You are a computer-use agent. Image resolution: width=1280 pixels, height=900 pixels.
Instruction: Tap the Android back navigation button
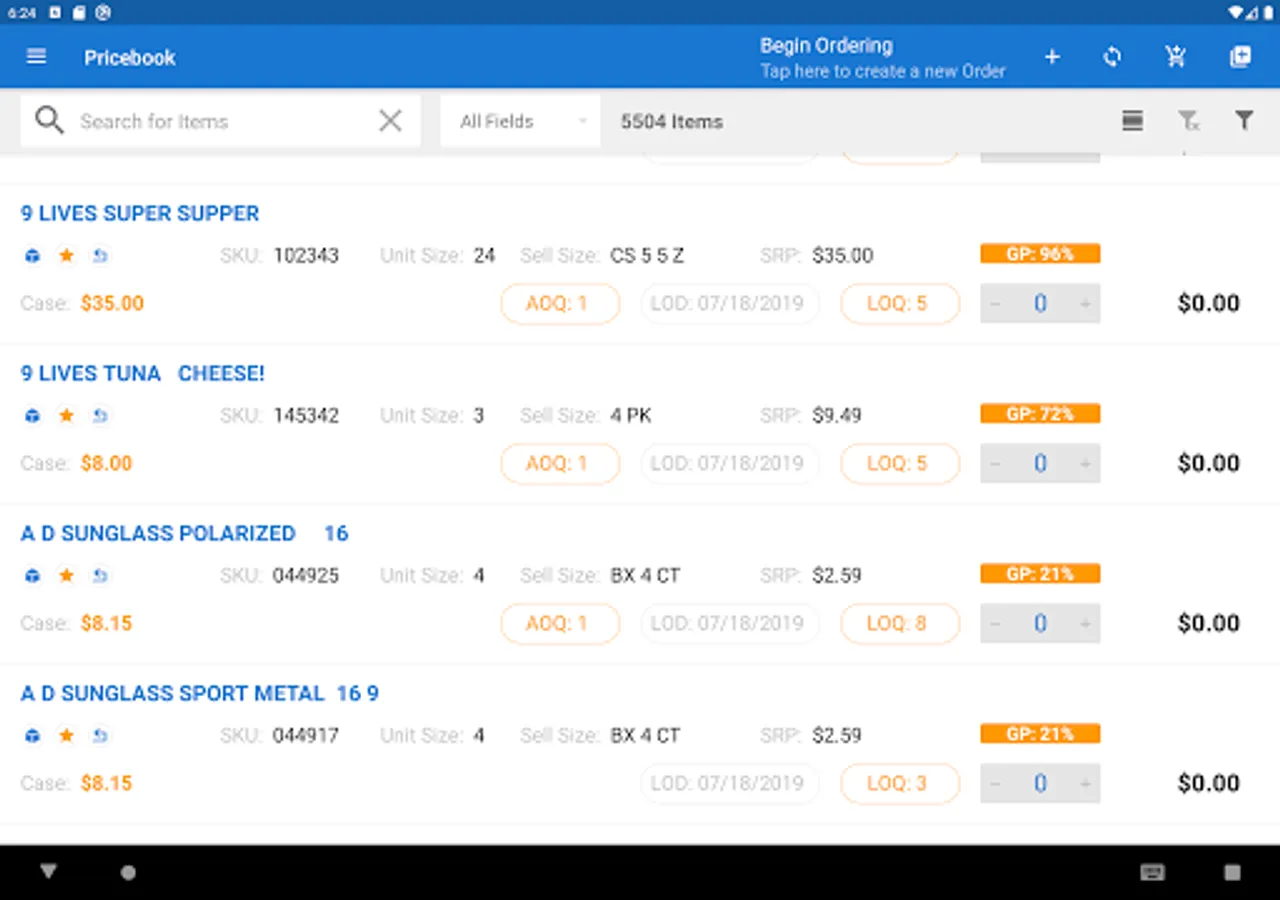coord(48,872)
